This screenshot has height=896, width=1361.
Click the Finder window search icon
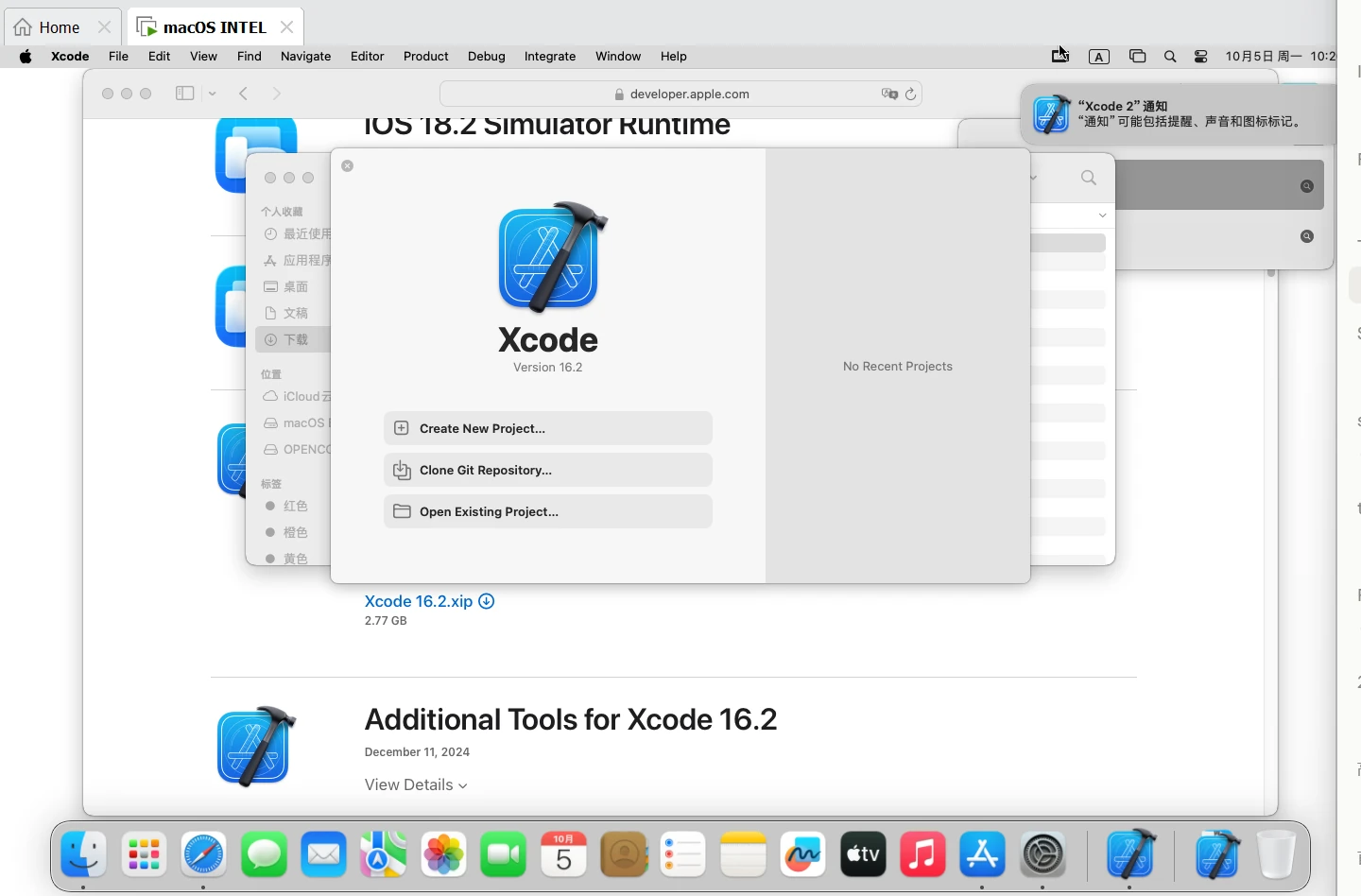coord(1089,178)
